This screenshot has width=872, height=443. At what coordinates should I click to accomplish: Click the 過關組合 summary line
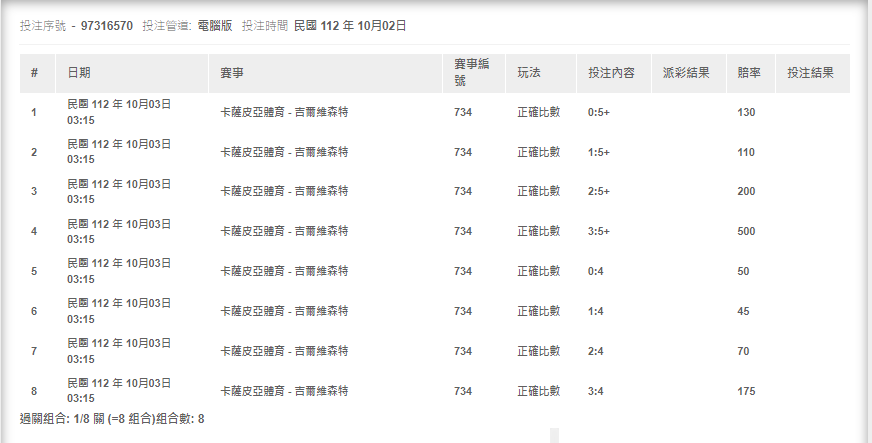(x=112, y=419)
